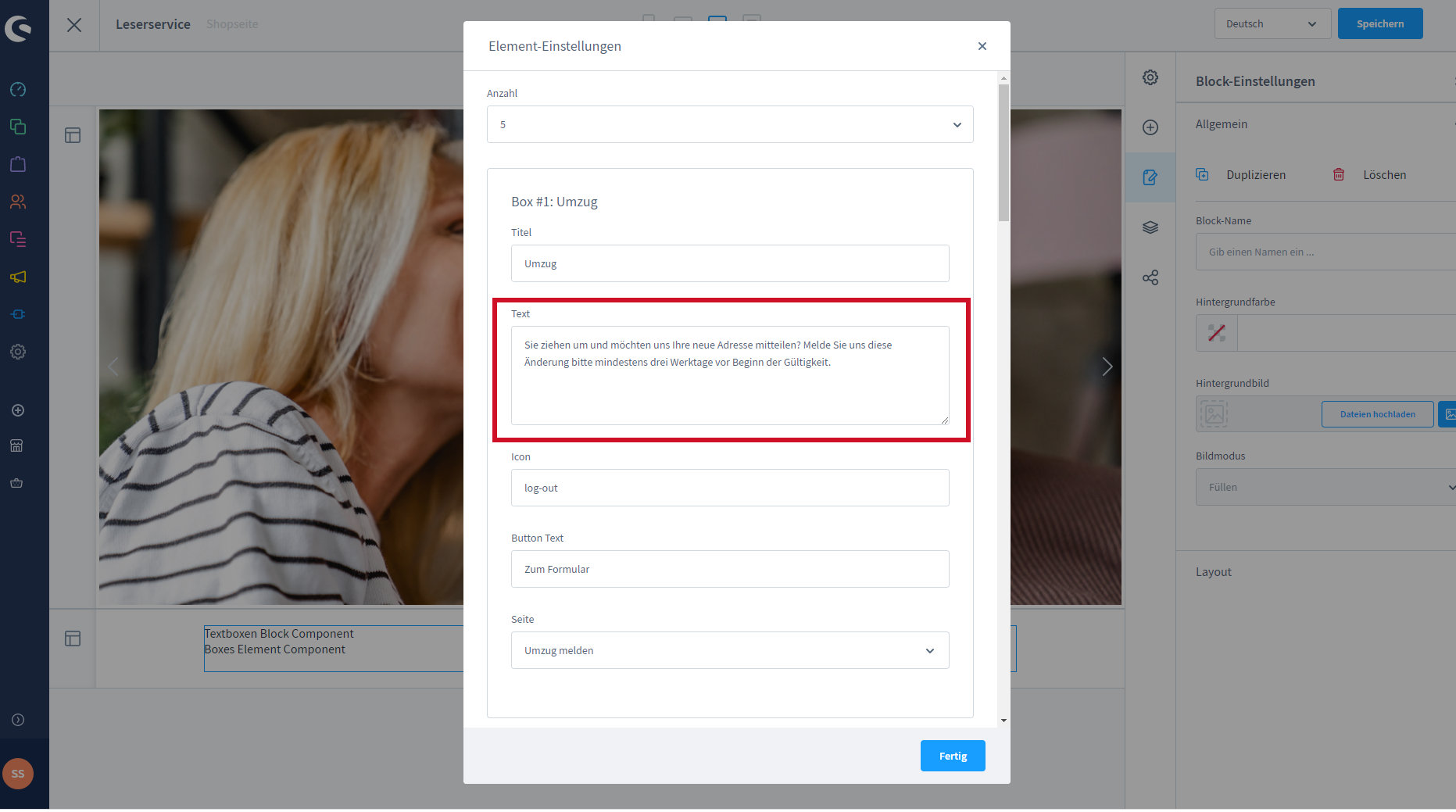The height and width of the screenshot is (812, 1456).
Task: Open the Deutsch language dropdown
Action: (x=1272, y=24)
